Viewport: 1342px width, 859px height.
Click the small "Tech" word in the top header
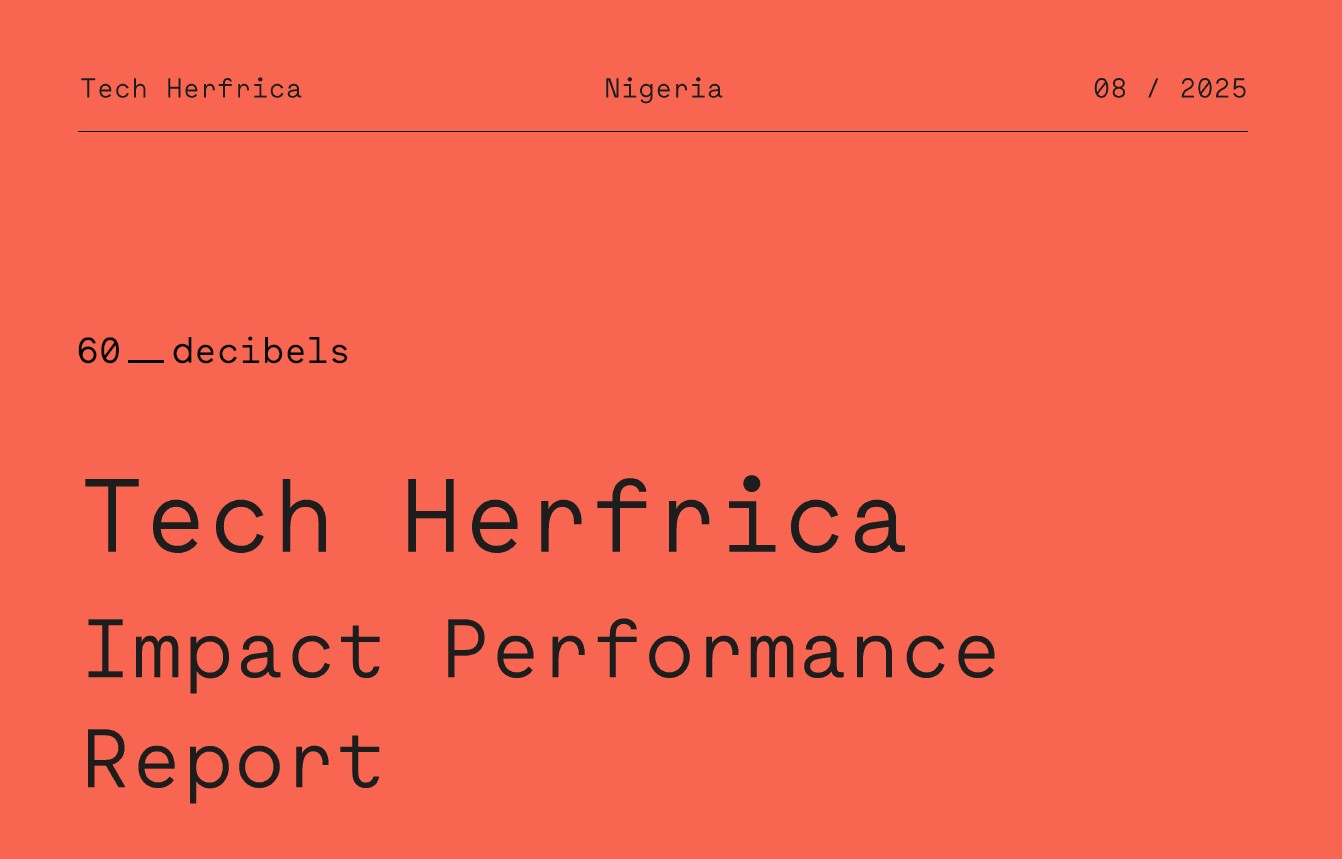coord(114,89)
